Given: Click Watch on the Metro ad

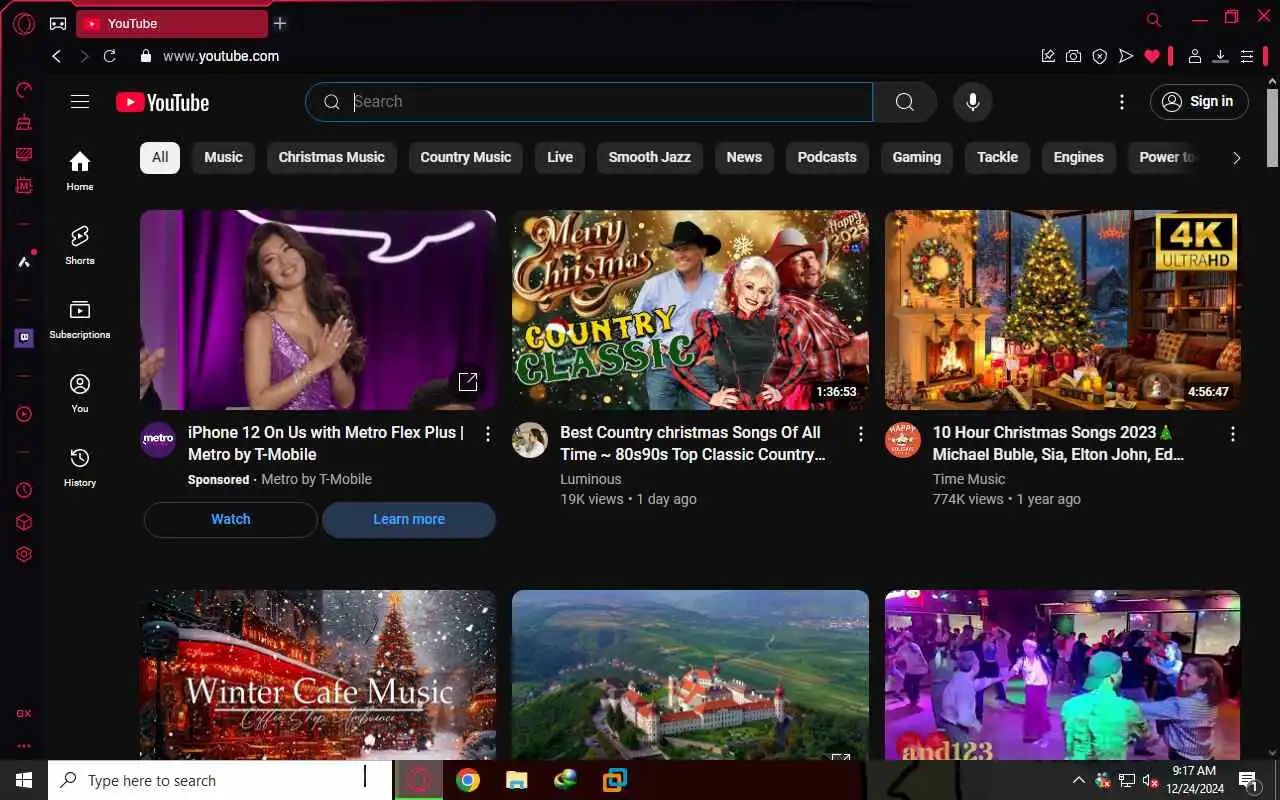Looking at the screenshot, I should pyautogui.click(x=231, y=519).
